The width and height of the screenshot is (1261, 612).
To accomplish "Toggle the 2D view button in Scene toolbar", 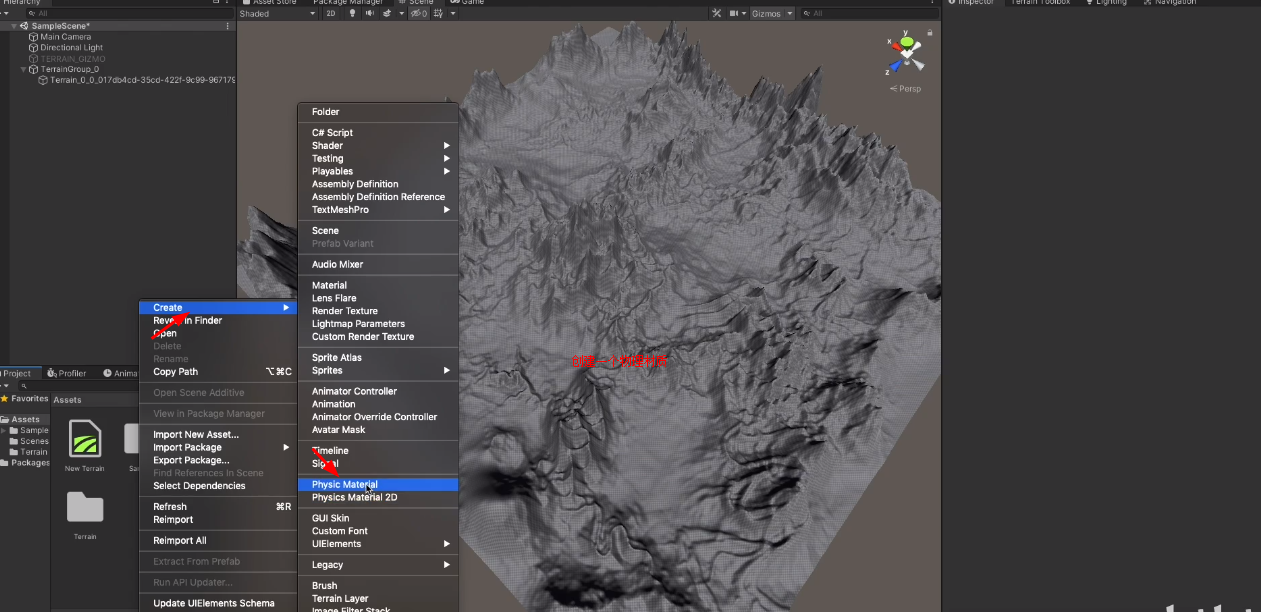I will pos(330,14).
